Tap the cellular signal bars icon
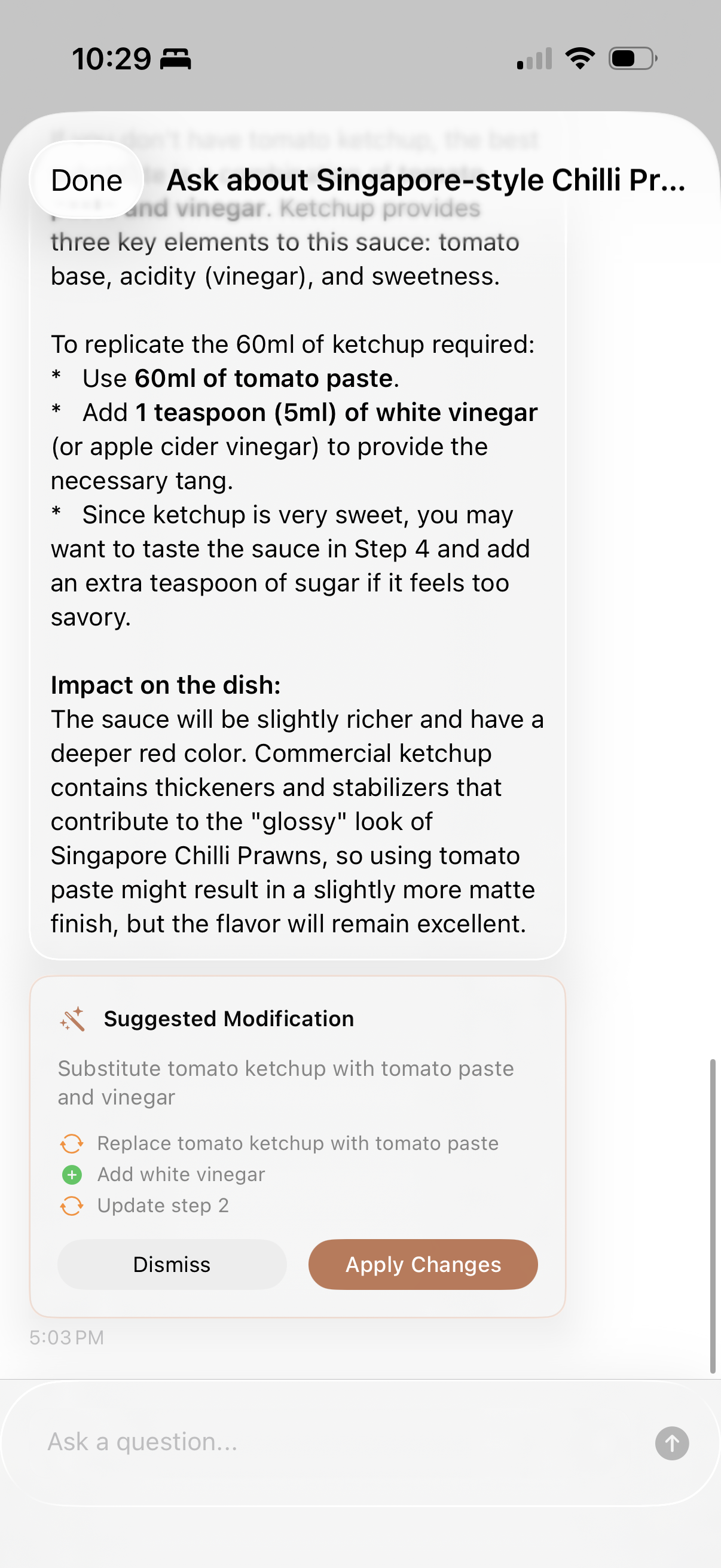This screenshot has width=721, height=1568. pos(534,59)
